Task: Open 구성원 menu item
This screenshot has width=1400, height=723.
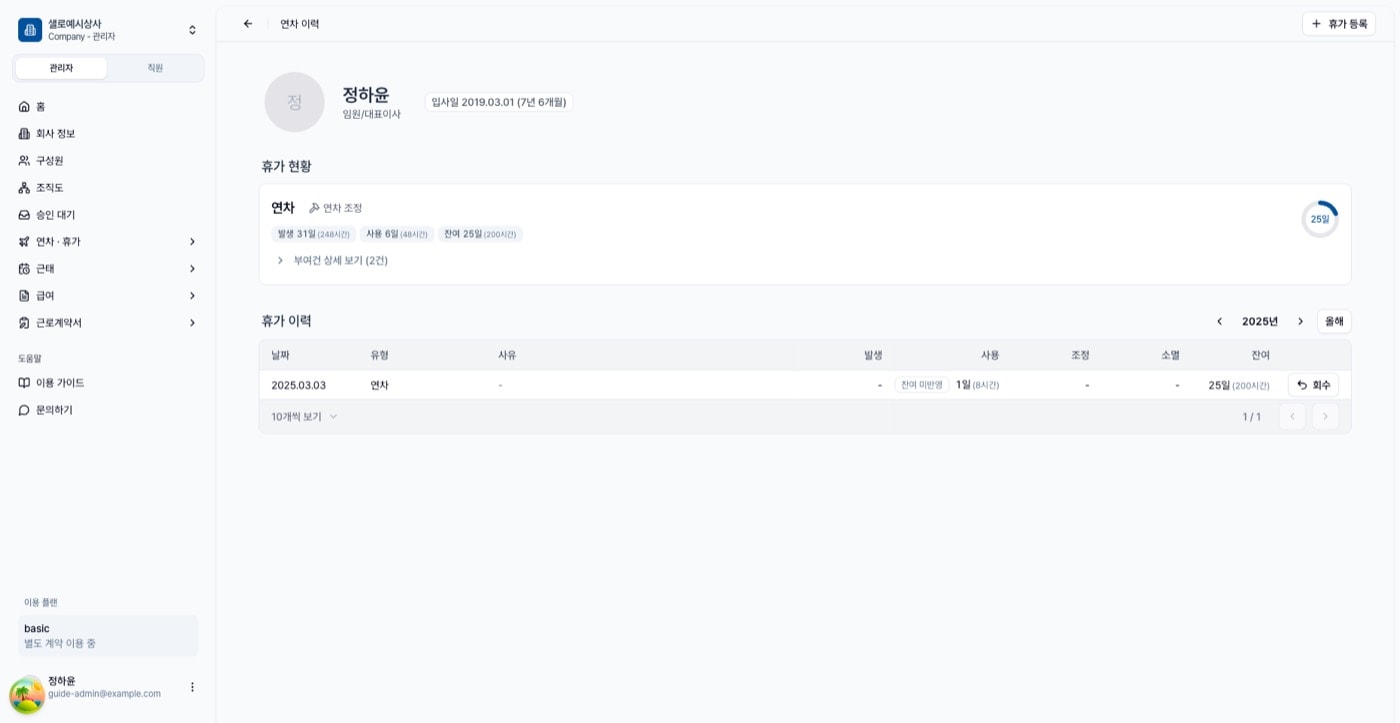Action: (x=108, y=160)
